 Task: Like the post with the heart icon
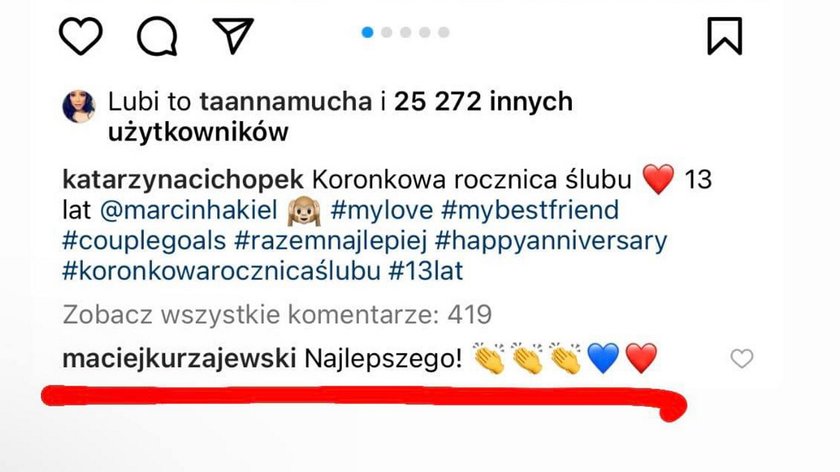pos(80,36)
